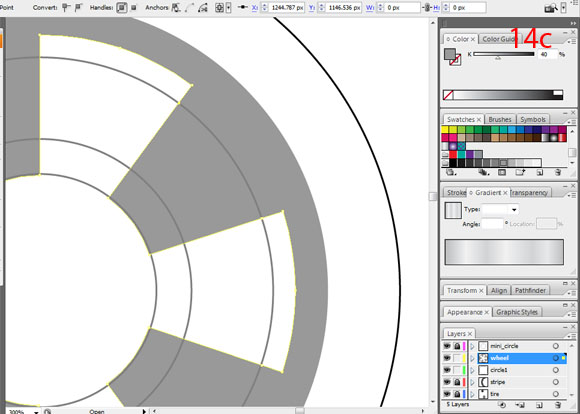Click the fill color box in Color panel
The width and height of the screenshot is (580, 414).
(450, 54)
